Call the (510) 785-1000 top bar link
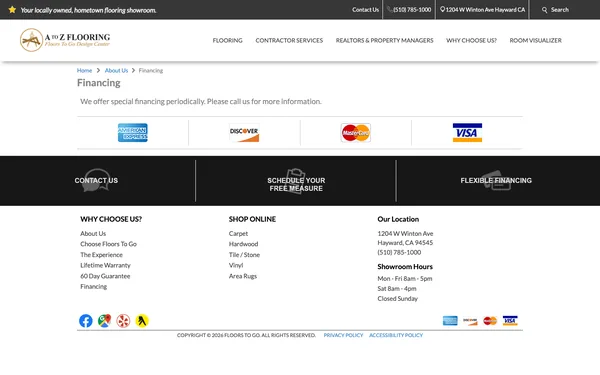Screen dimensions: 600x375 409,10
